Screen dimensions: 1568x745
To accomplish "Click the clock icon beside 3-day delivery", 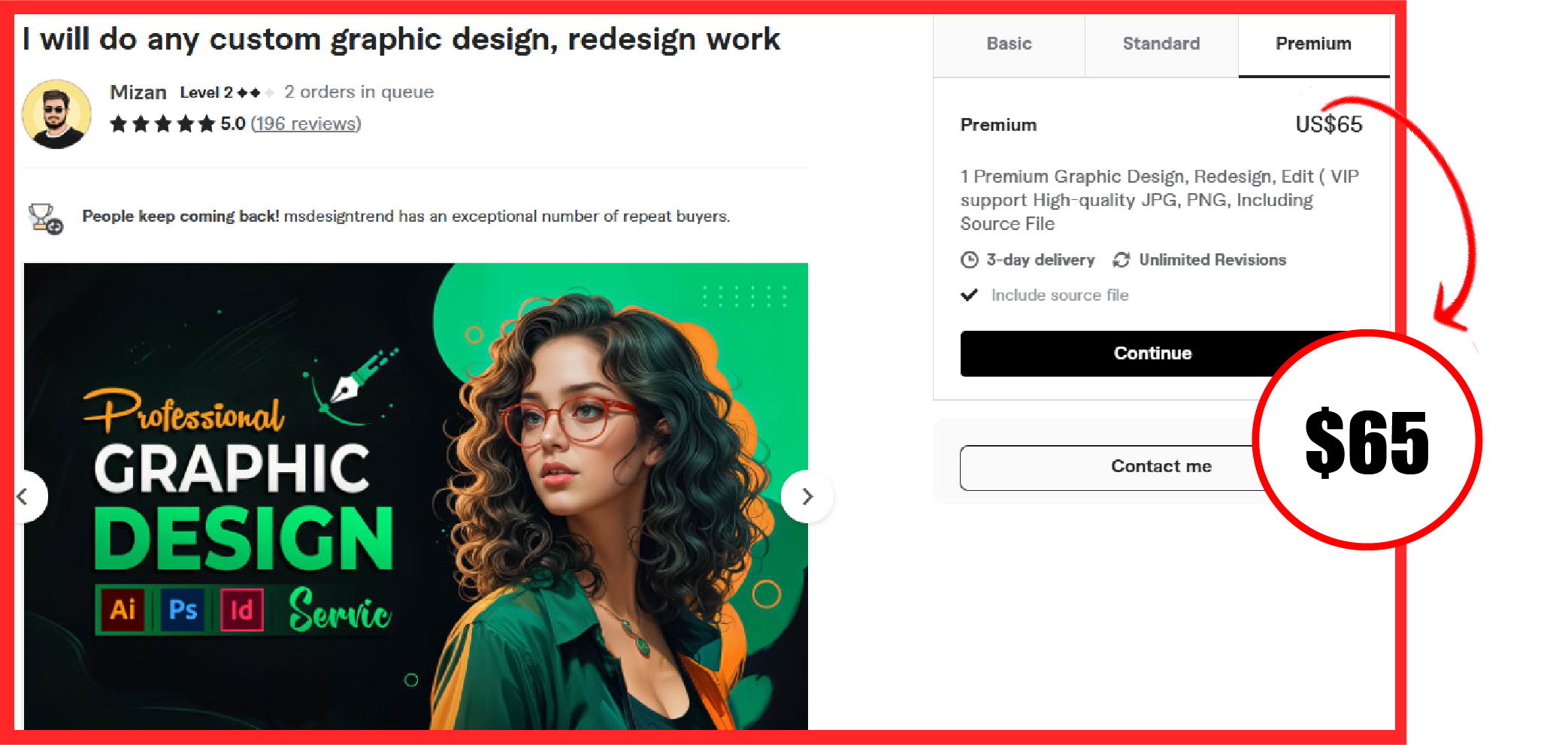I will coord(970,260).
